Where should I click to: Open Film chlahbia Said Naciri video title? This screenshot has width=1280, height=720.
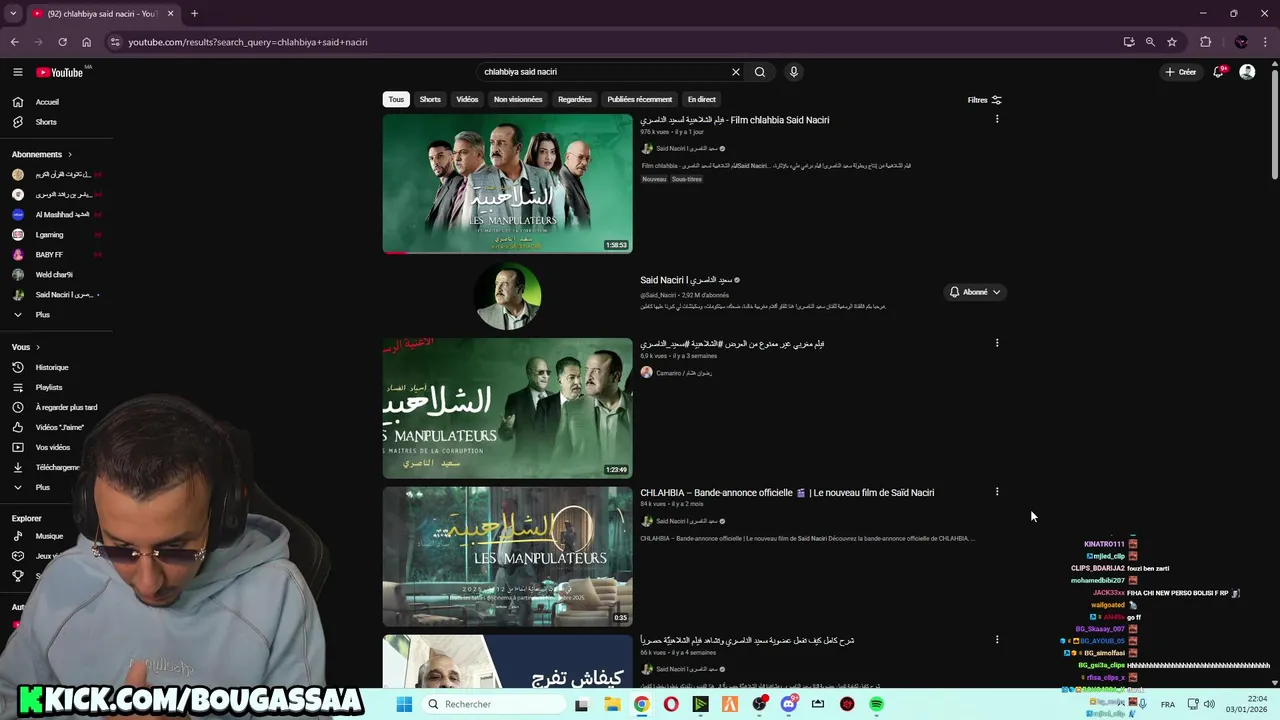click(735, 120)
